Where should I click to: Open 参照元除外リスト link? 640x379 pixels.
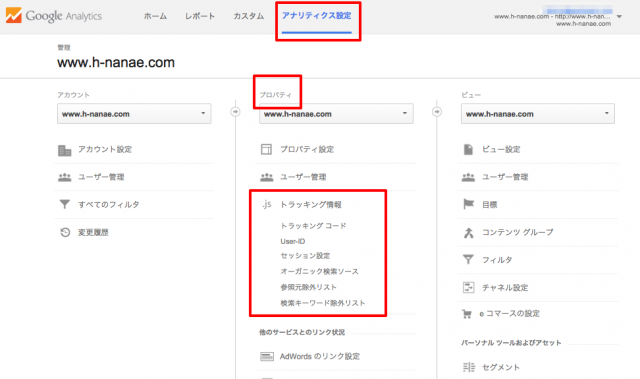pos(308,287)
